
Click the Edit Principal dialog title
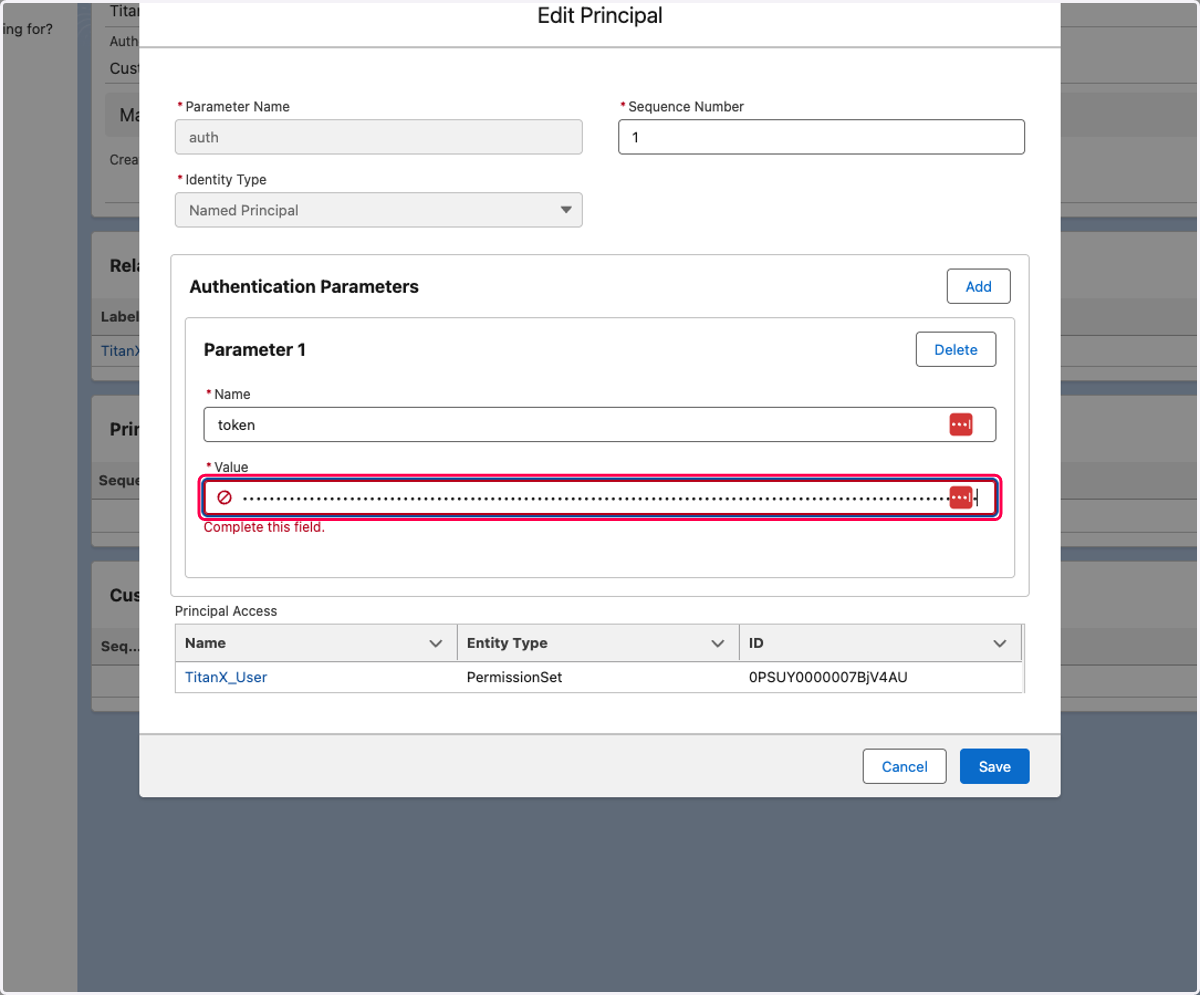point(600,15)
